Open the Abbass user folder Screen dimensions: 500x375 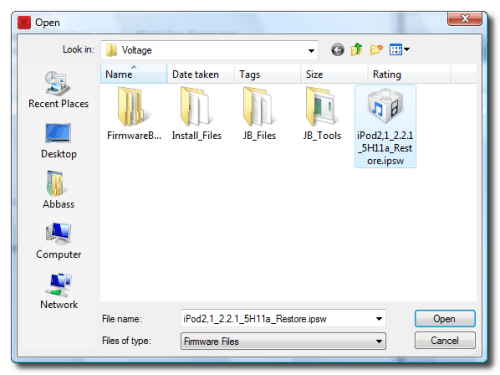coord(58,190)
